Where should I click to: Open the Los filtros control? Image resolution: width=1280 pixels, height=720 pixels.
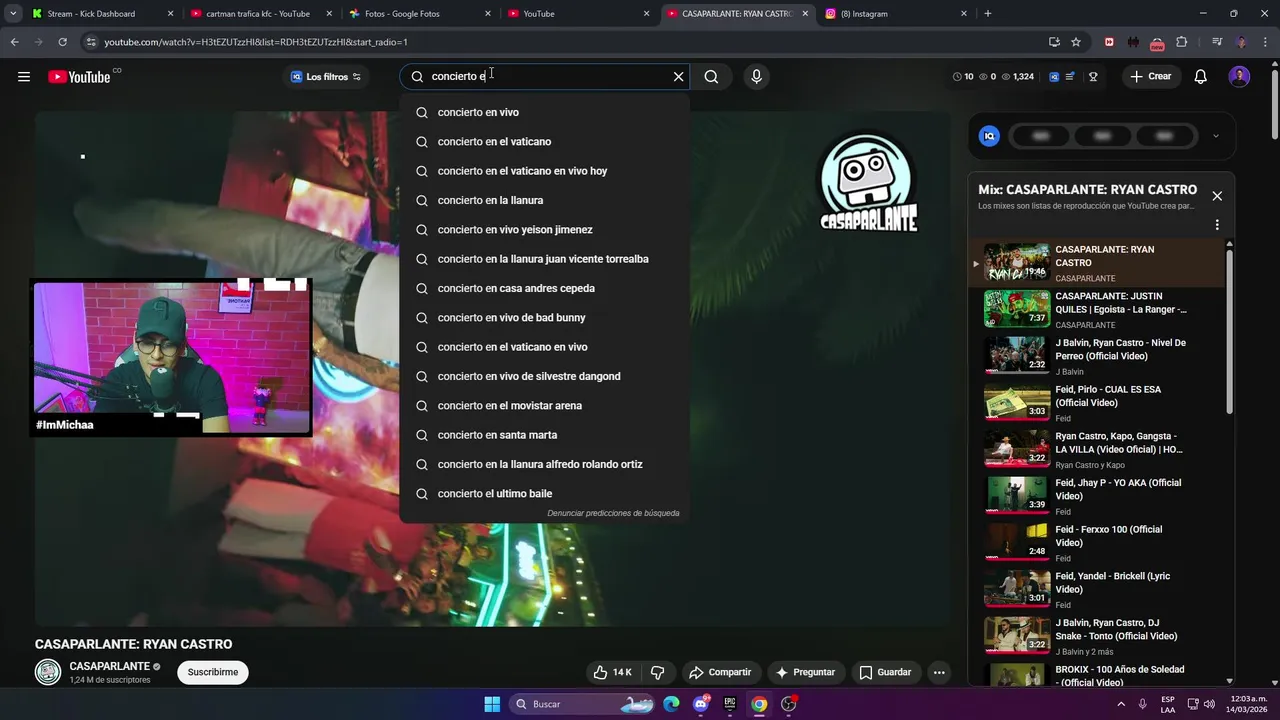point(326,77)
